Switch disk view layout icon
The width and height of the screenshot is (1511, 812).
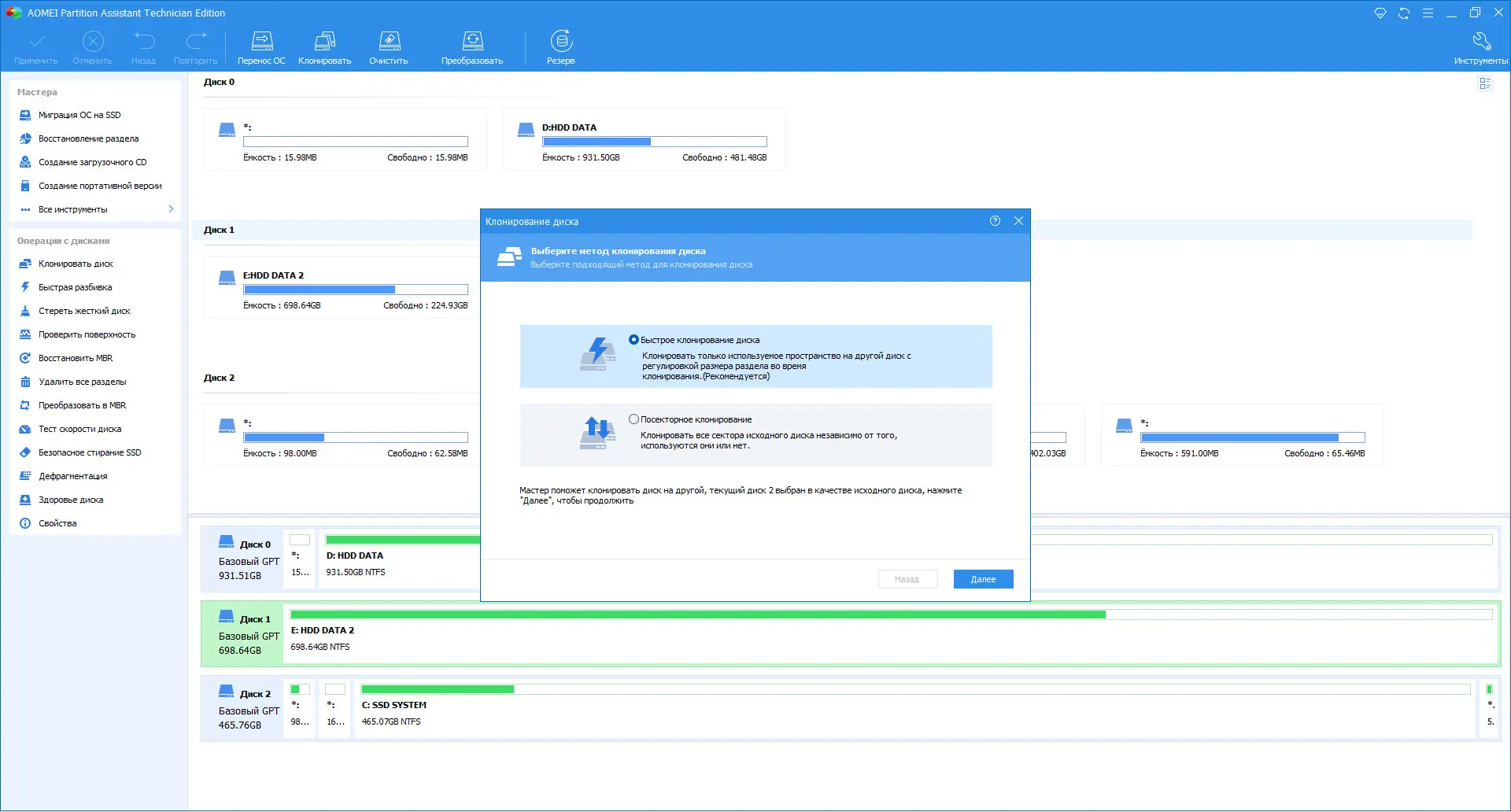pos(1485,83)
